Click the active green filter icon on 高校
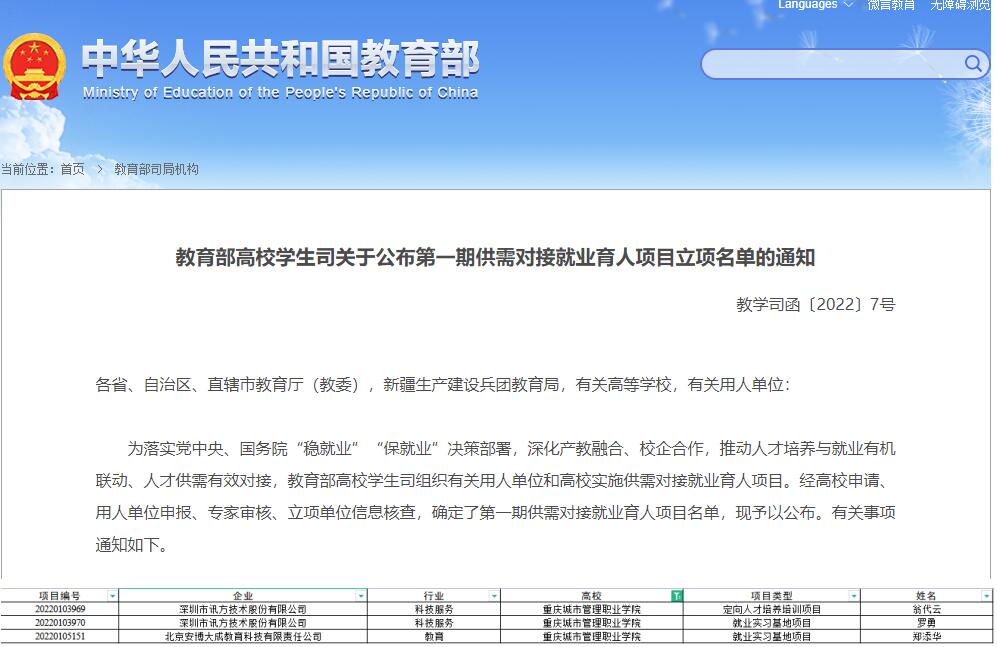The width and height of the screenshot is (997, 647). click(x=677, y=596)
